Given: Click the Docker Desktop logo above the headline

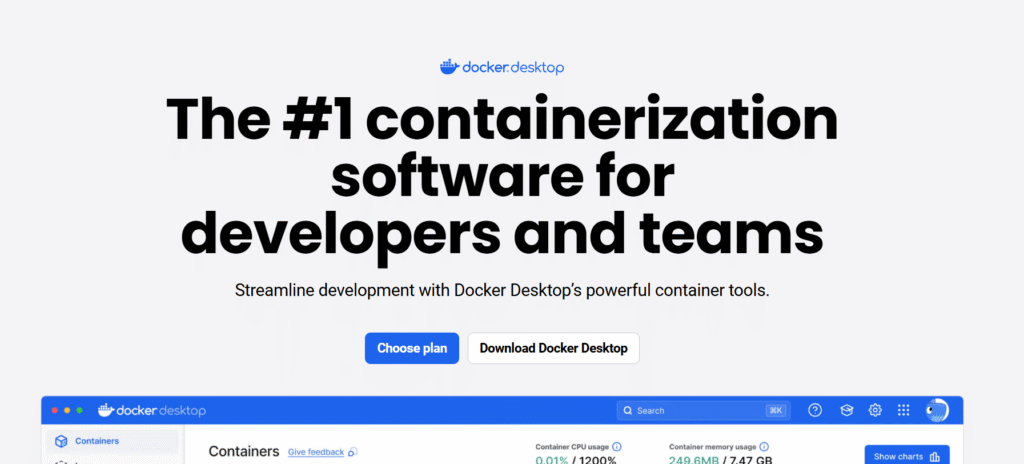Looking at the screenshot, I should click(x=501, y=68).
